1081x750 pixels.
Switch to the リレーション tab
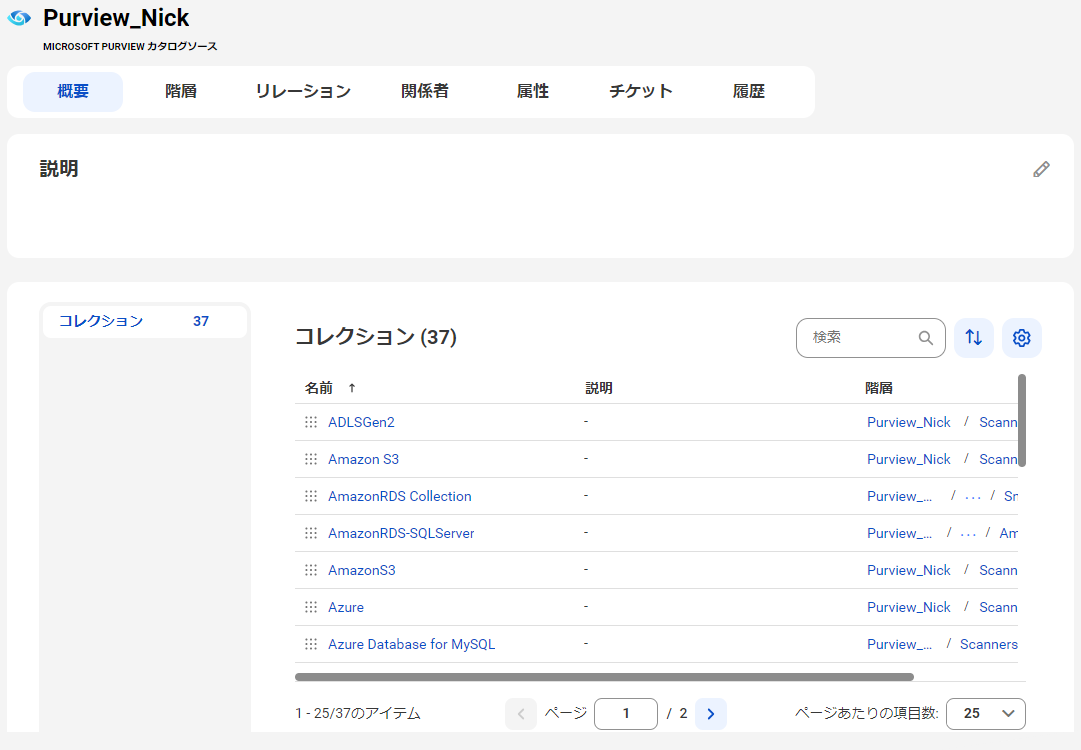pos(303,92)
